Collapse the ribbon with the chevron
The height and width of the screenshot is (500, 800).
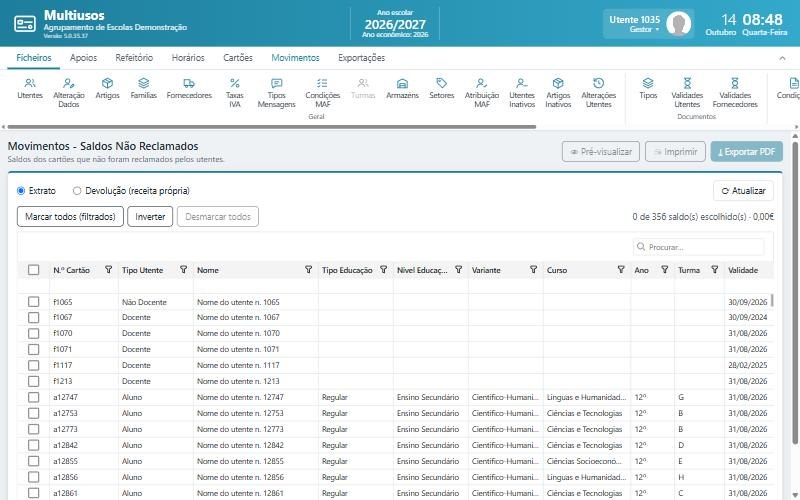point(782,58)
